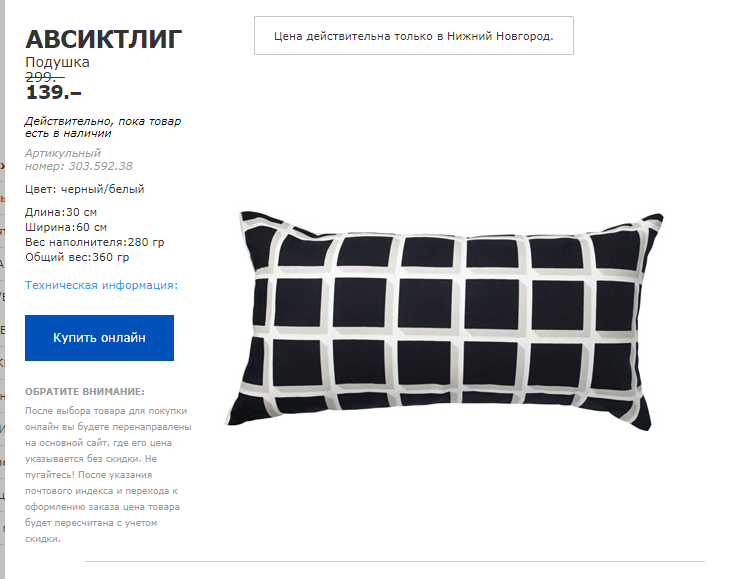Click the horizontal divider below the product

tap(395, 561)
